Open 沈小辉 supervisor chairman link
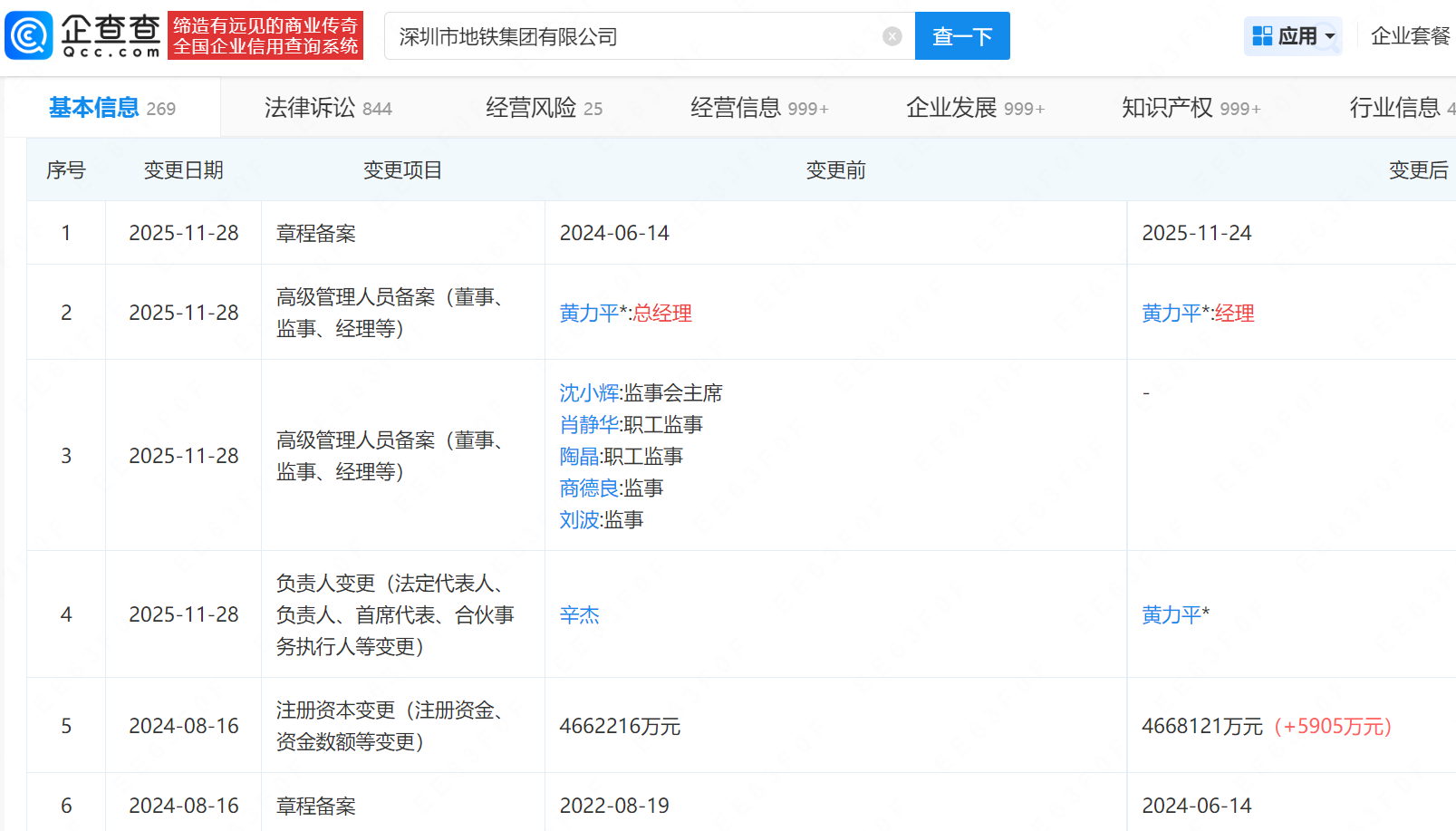This screenshot has width=1456, height=831. point(589,393)
